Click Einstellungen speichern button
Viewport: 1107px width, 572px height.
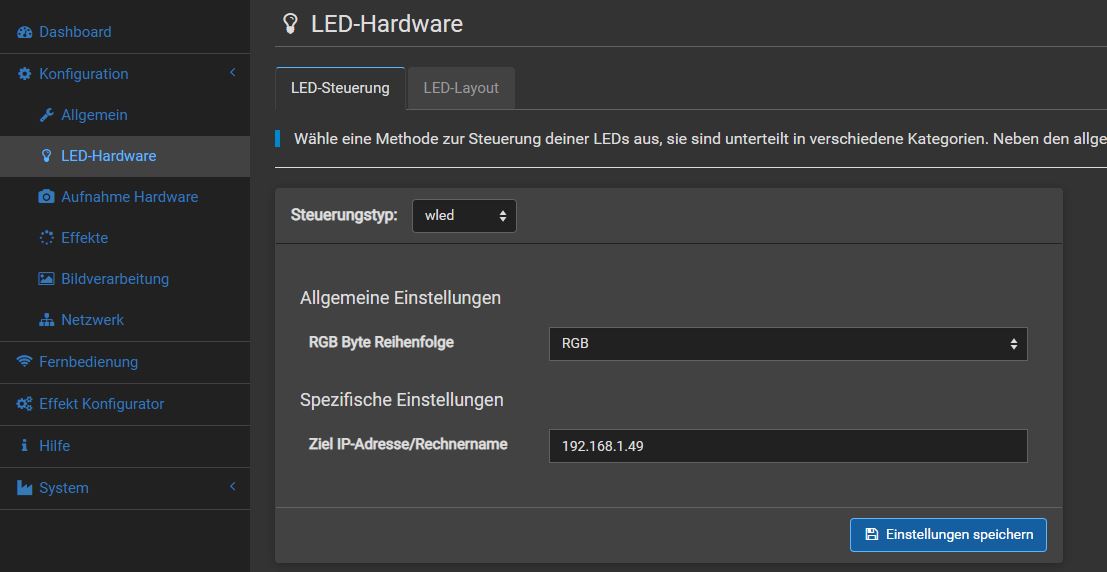click(x=948, y=535)
